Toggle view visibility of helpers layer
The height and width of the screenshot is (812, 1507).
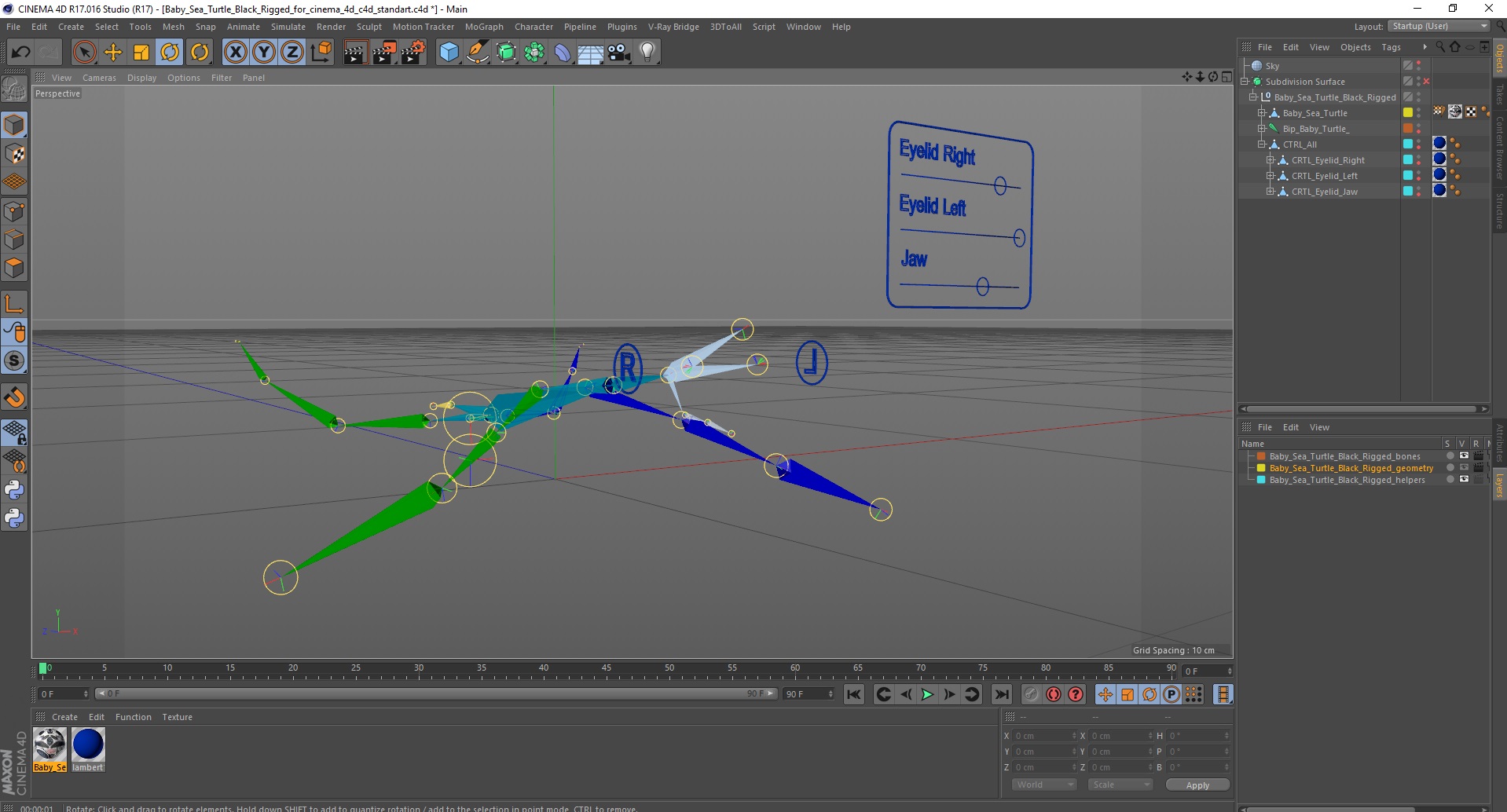(x=1464, y=480)
